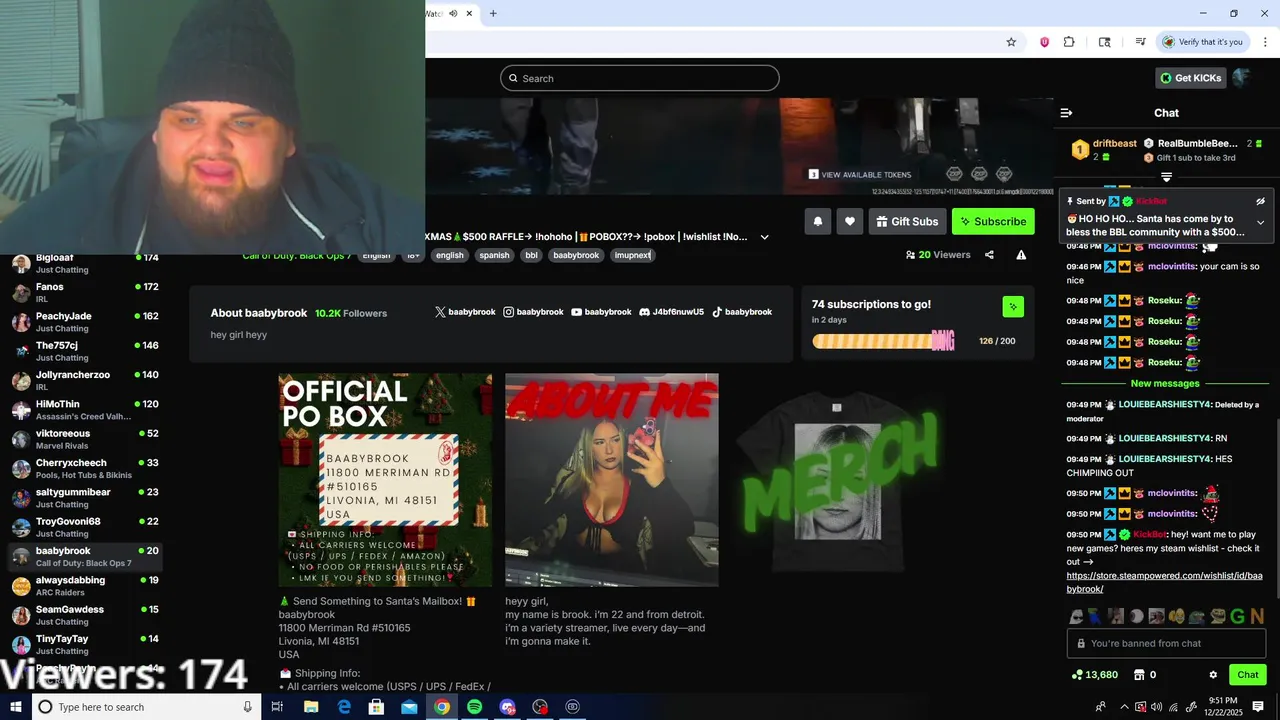Click the imupnext tag
Screen dimensions: 1280x720
(632, 255)
